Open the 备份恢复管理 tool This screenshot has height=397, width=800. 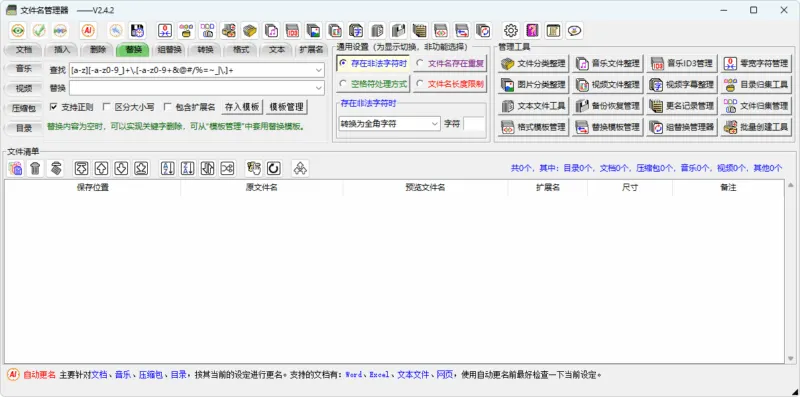[608, 106]
